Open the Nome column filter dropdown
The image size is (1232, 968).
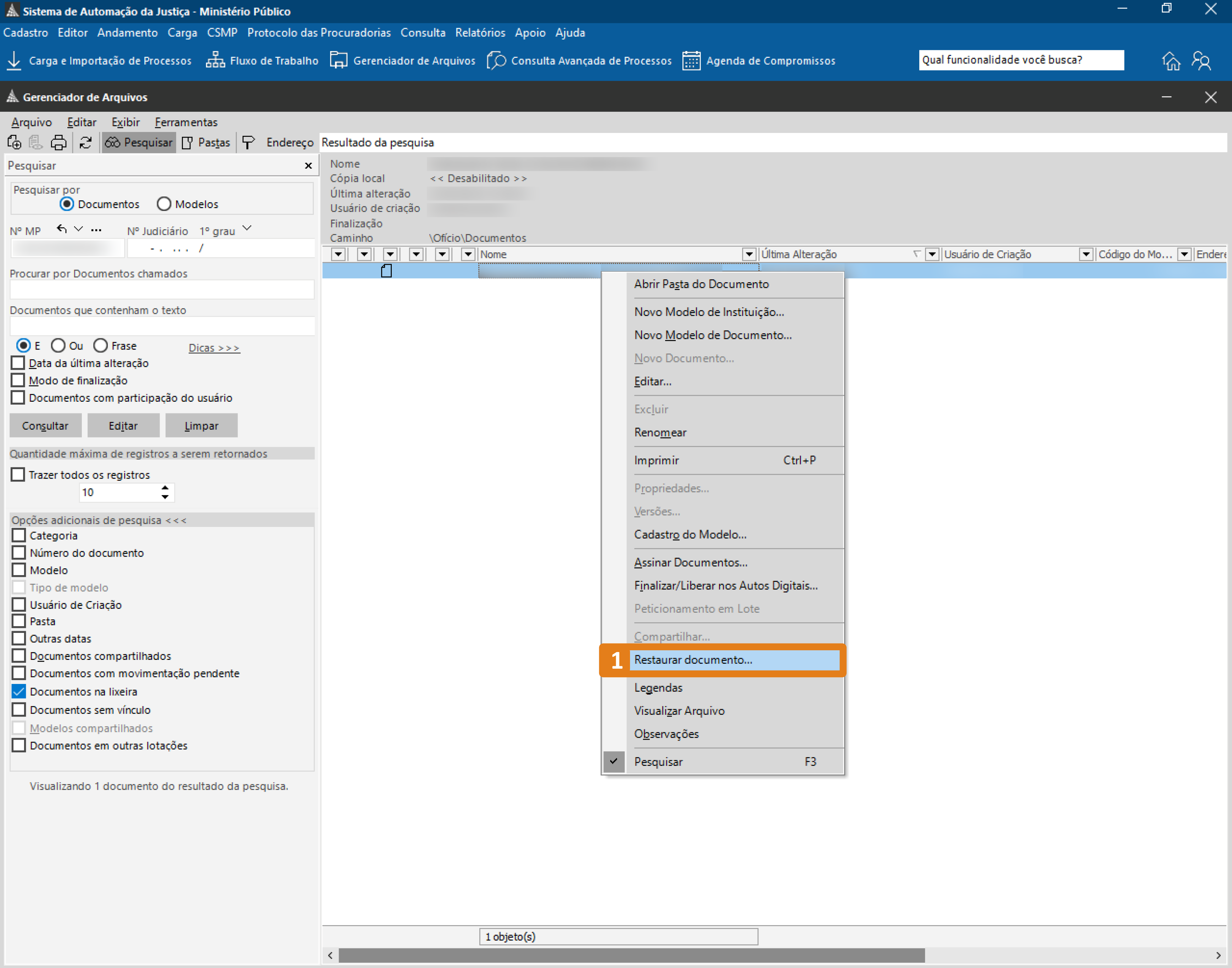coord(749,255)
